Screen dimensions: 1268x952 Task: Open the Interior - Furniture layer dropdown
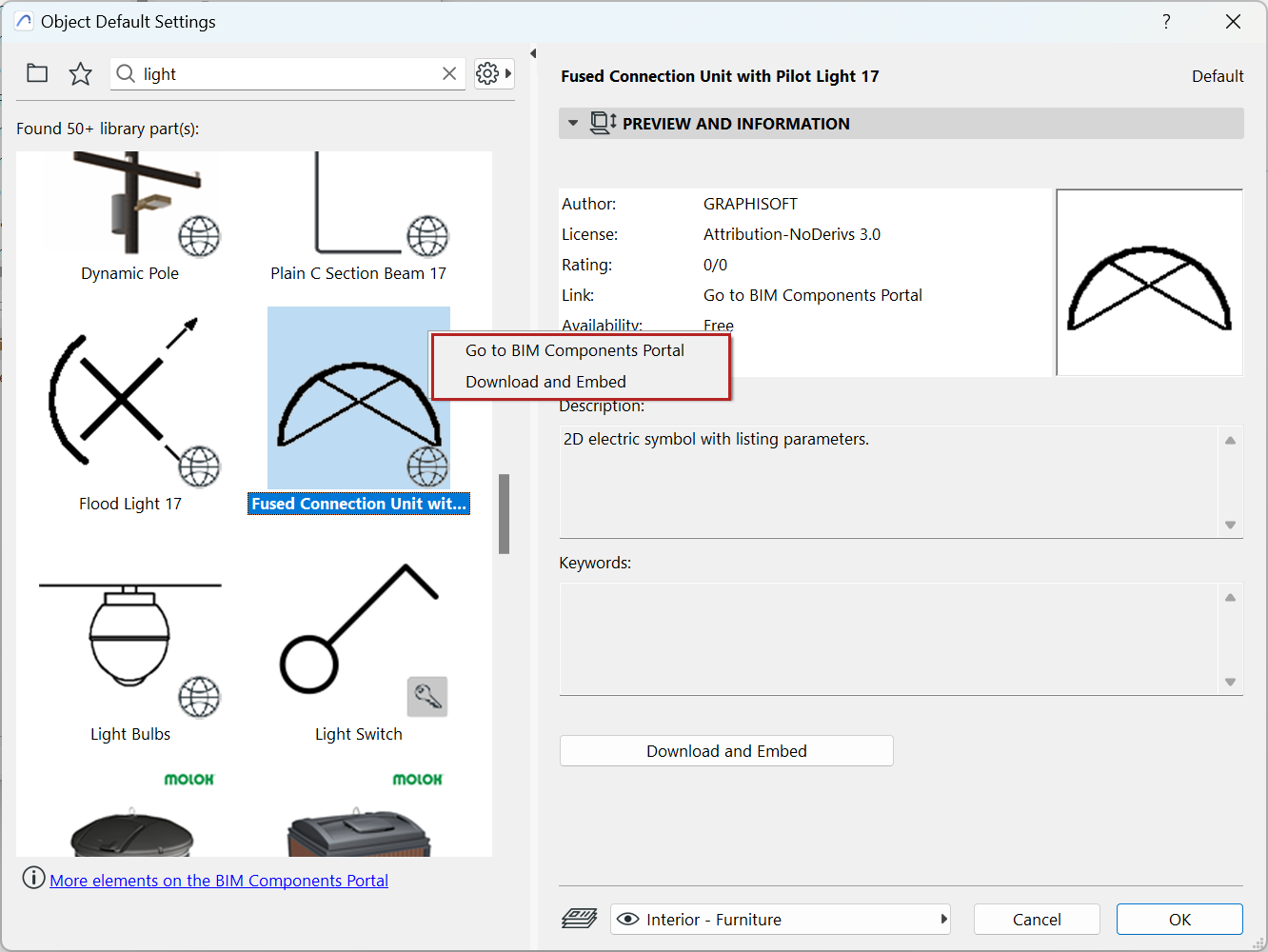(x=781, y=919)
